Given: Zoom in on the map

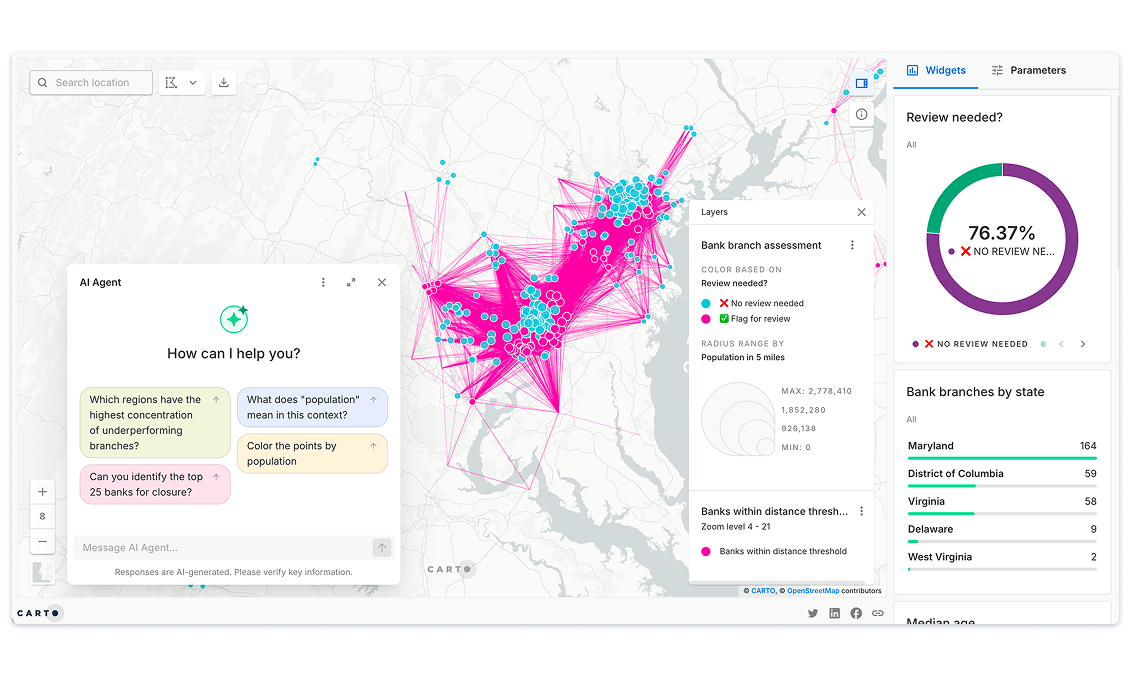Looking at the screenshot, I should [x=43, y=492].
